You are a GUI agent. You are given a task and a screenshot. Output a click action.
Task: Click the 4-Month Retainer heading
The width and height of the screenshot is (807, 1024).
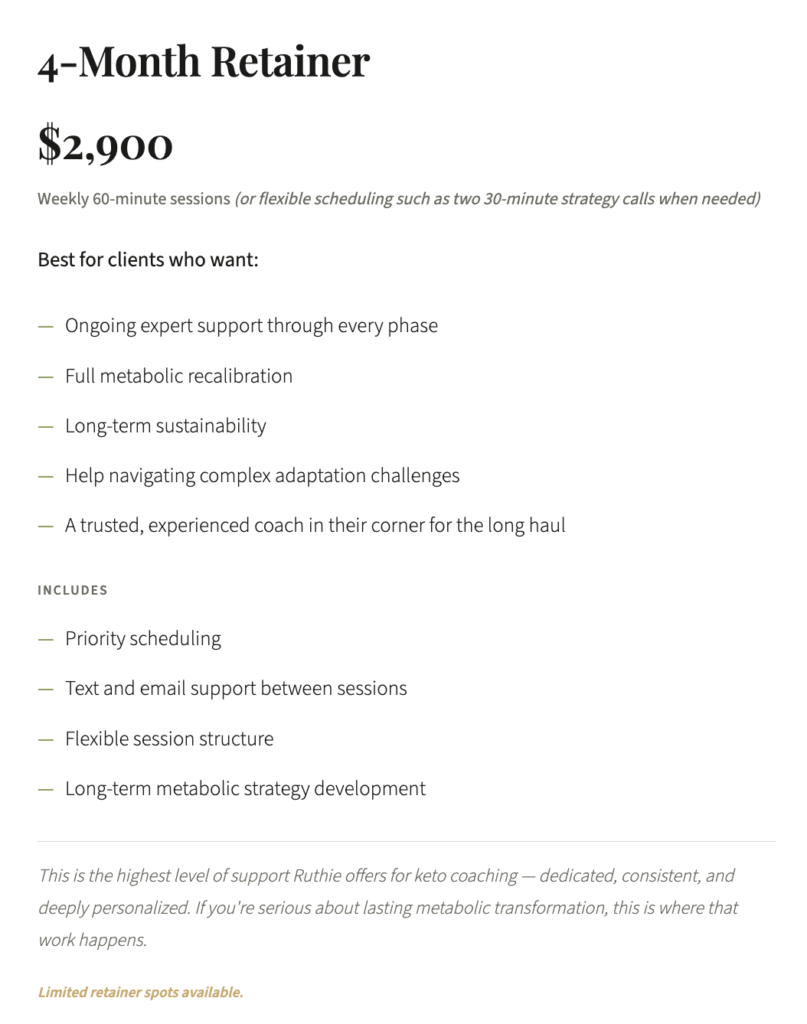pos(204,62)
